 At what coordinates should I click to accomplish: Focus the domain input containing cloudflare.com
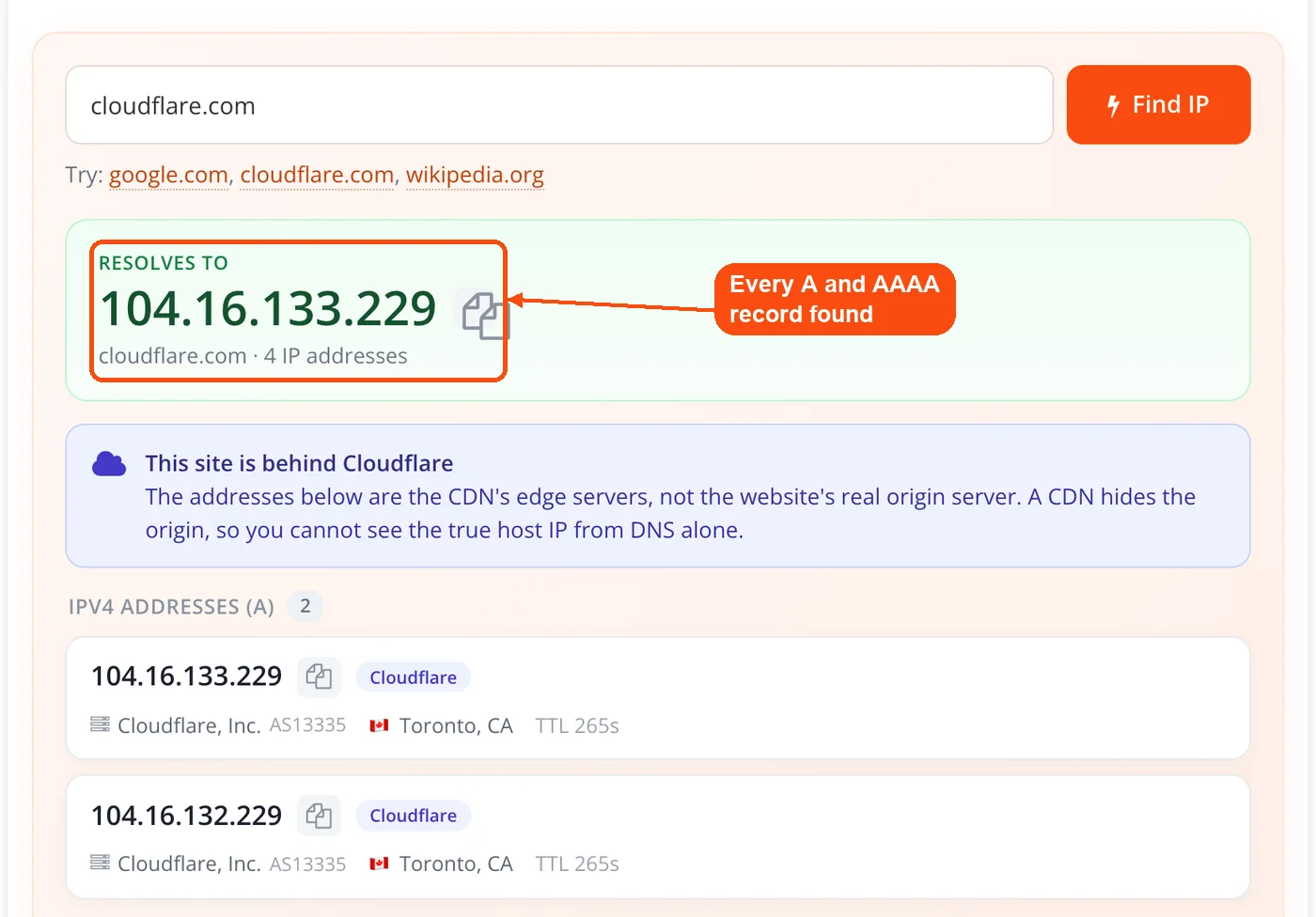[x=559, y=105]
